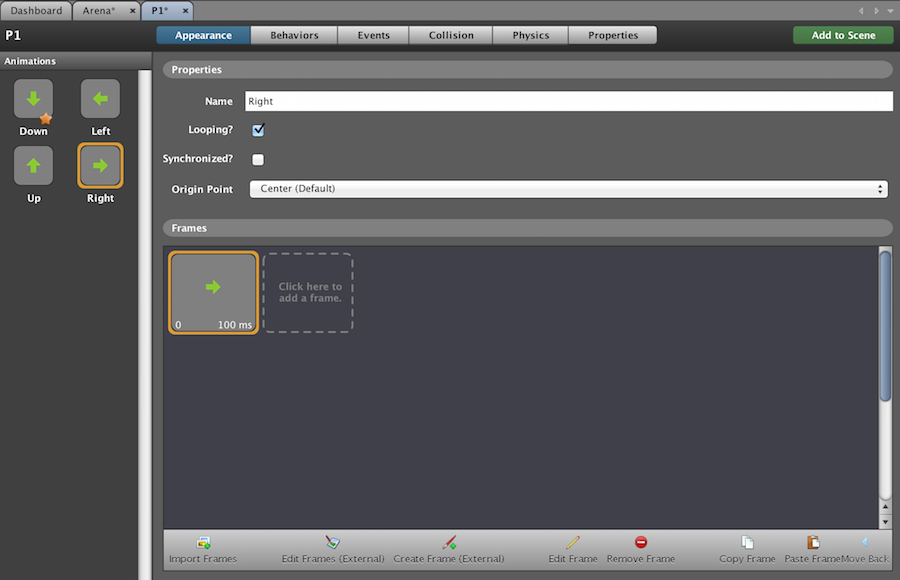900x580 pixels.
Task: Click the Paste Frame icon
Action: [813, 542]
